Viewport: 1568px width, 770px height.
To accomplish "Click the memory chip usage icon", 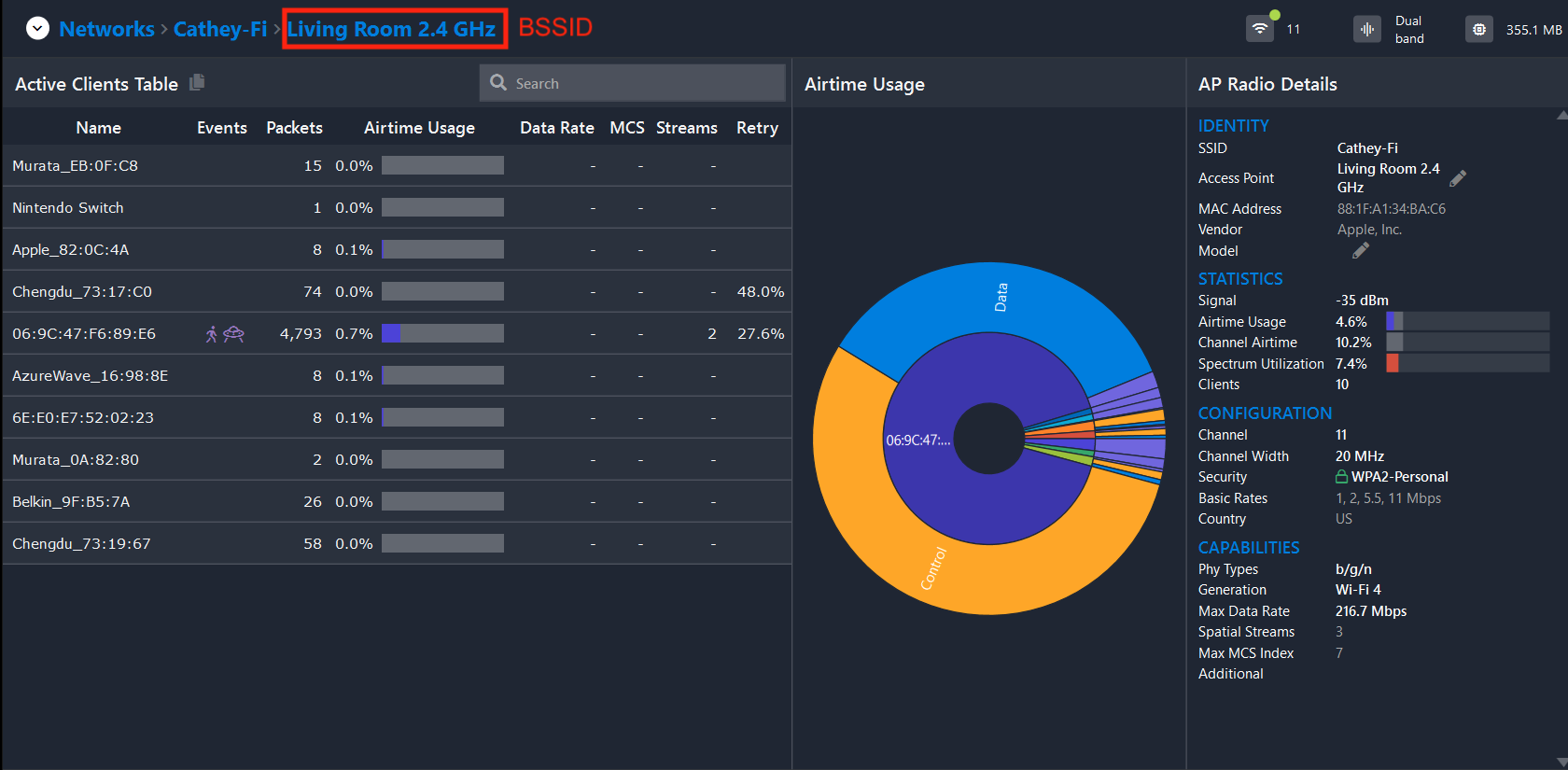I will 1479,29.
